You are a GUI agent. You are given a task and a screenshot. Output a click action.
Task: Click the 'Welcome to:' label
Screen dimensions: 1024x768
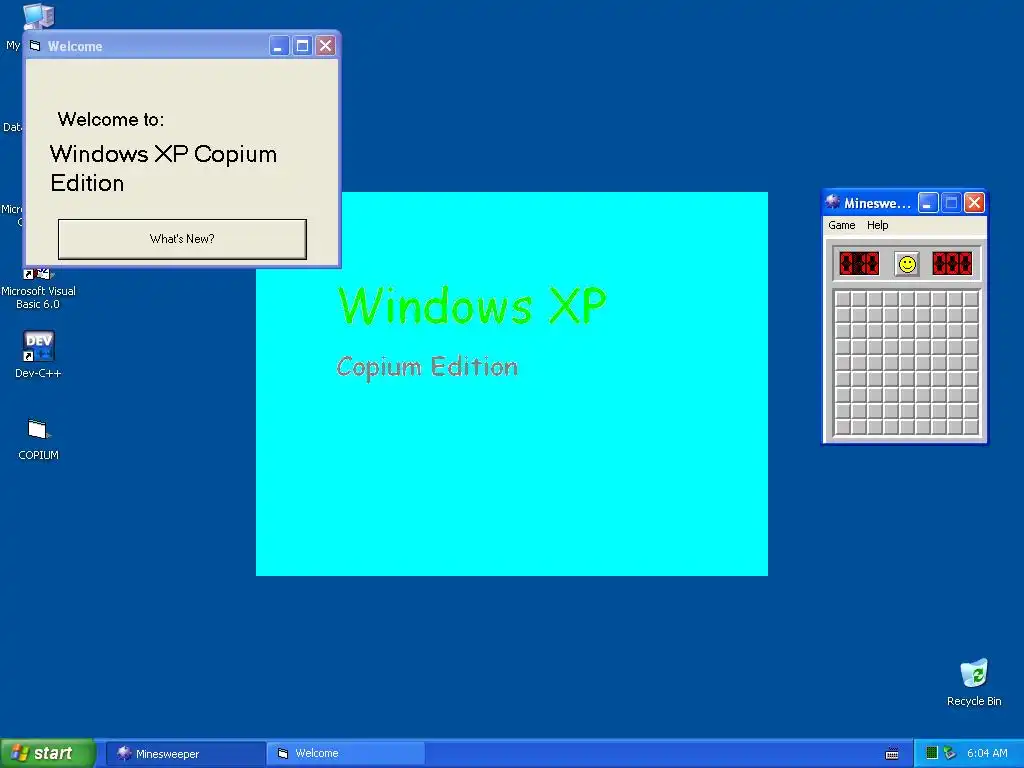coord(110,120)
